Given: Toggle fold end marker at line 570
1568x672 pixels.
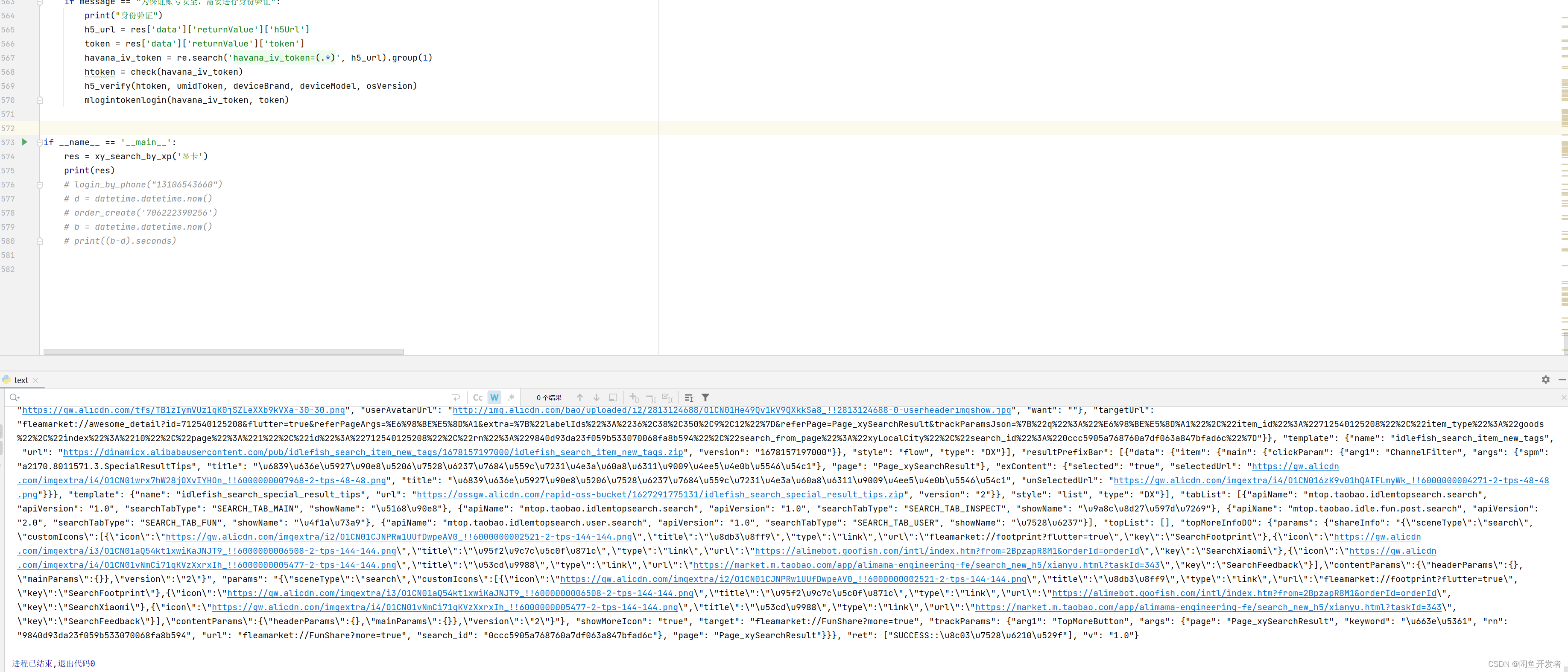Looking at the screenshot, I should click(x=40, y=100).
